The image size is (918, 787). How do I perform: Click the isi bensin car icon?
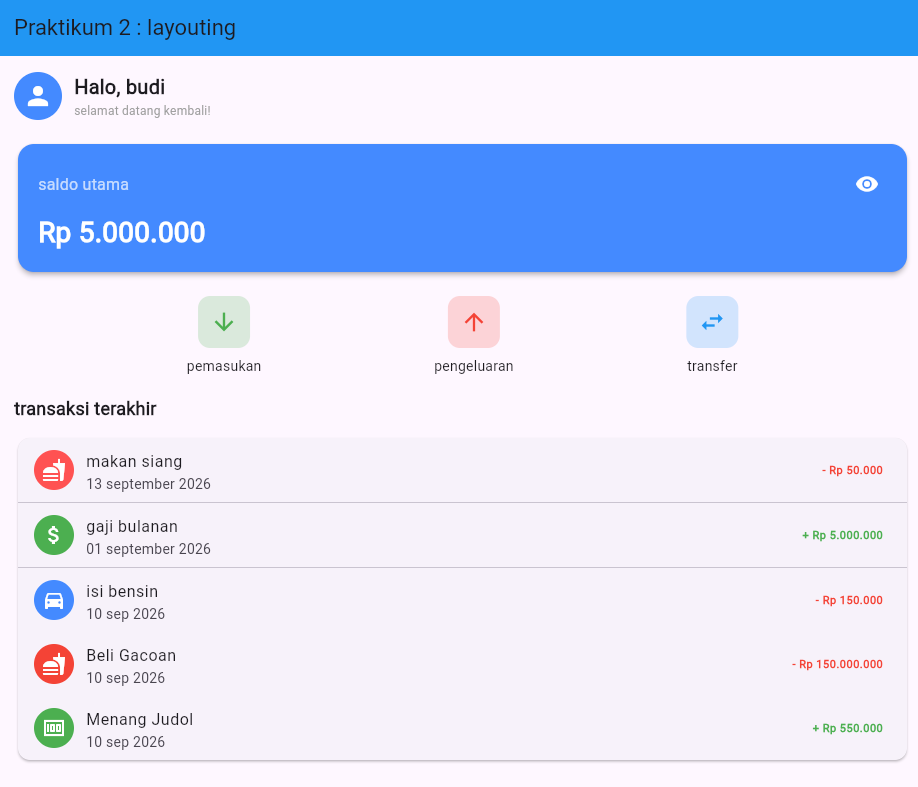pyautogui.click(x=54, y=600)
